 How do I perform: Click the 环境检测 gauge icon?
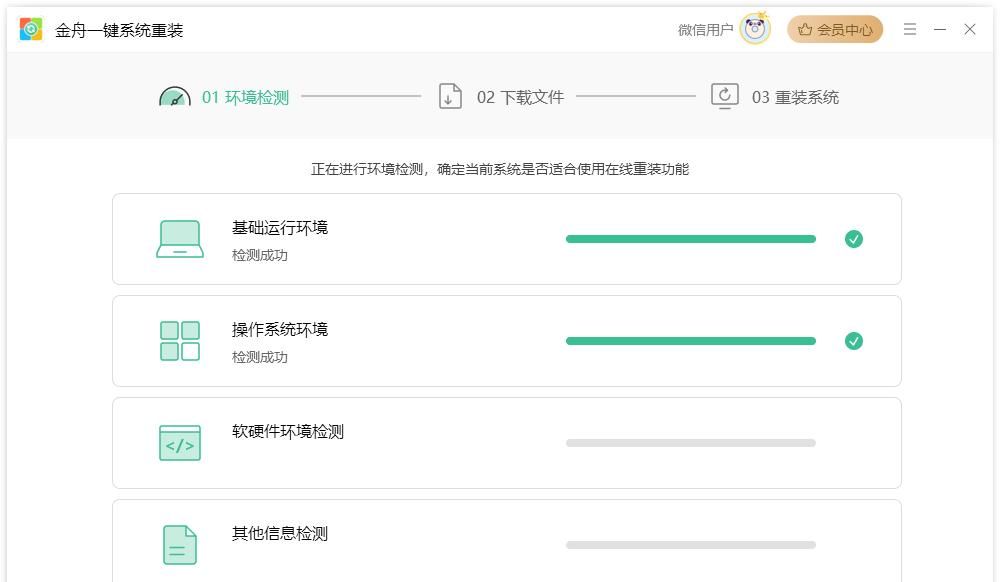(x=175, y=96)
